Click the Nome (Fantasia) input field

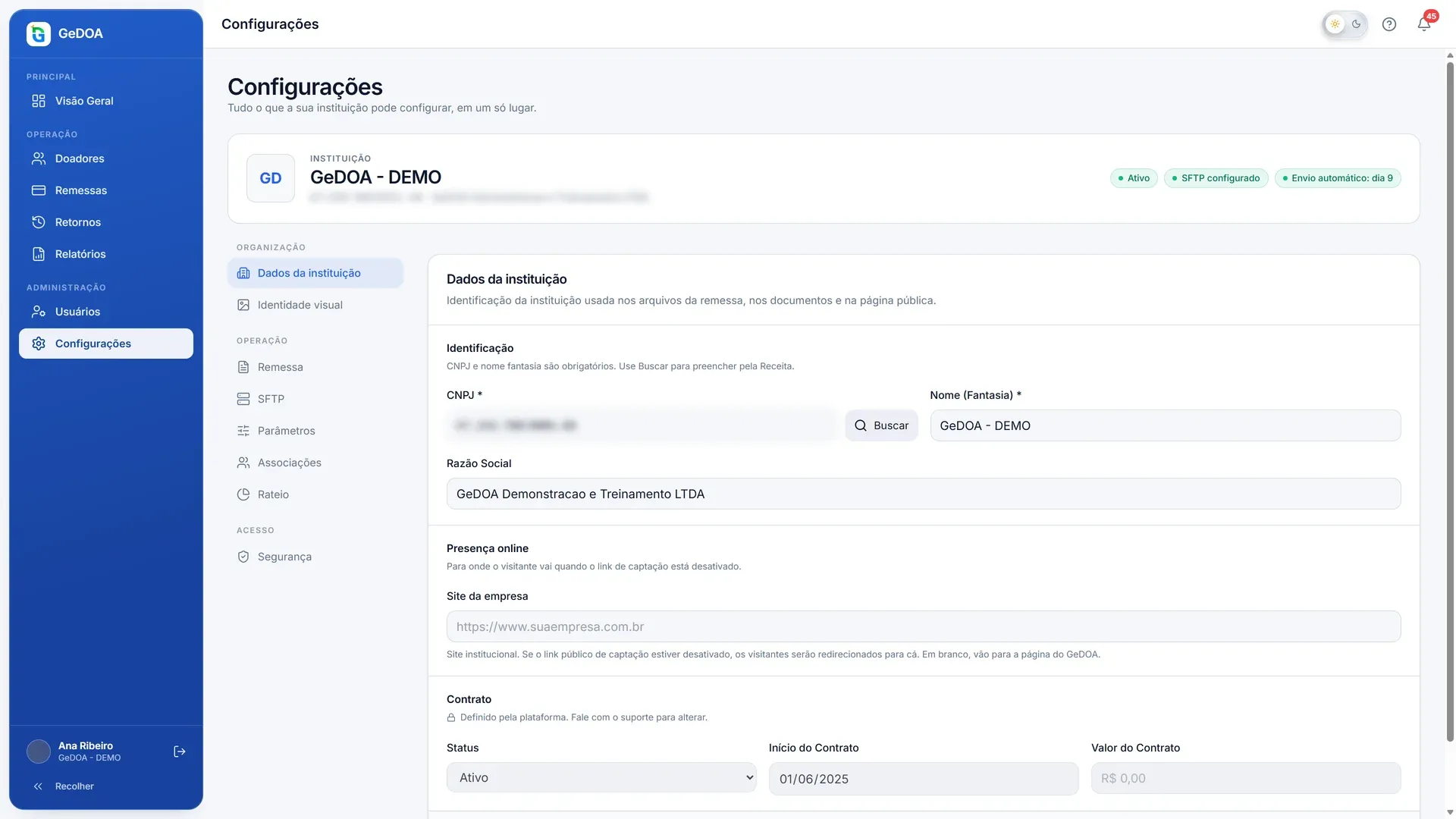[x=1166, y=425]
